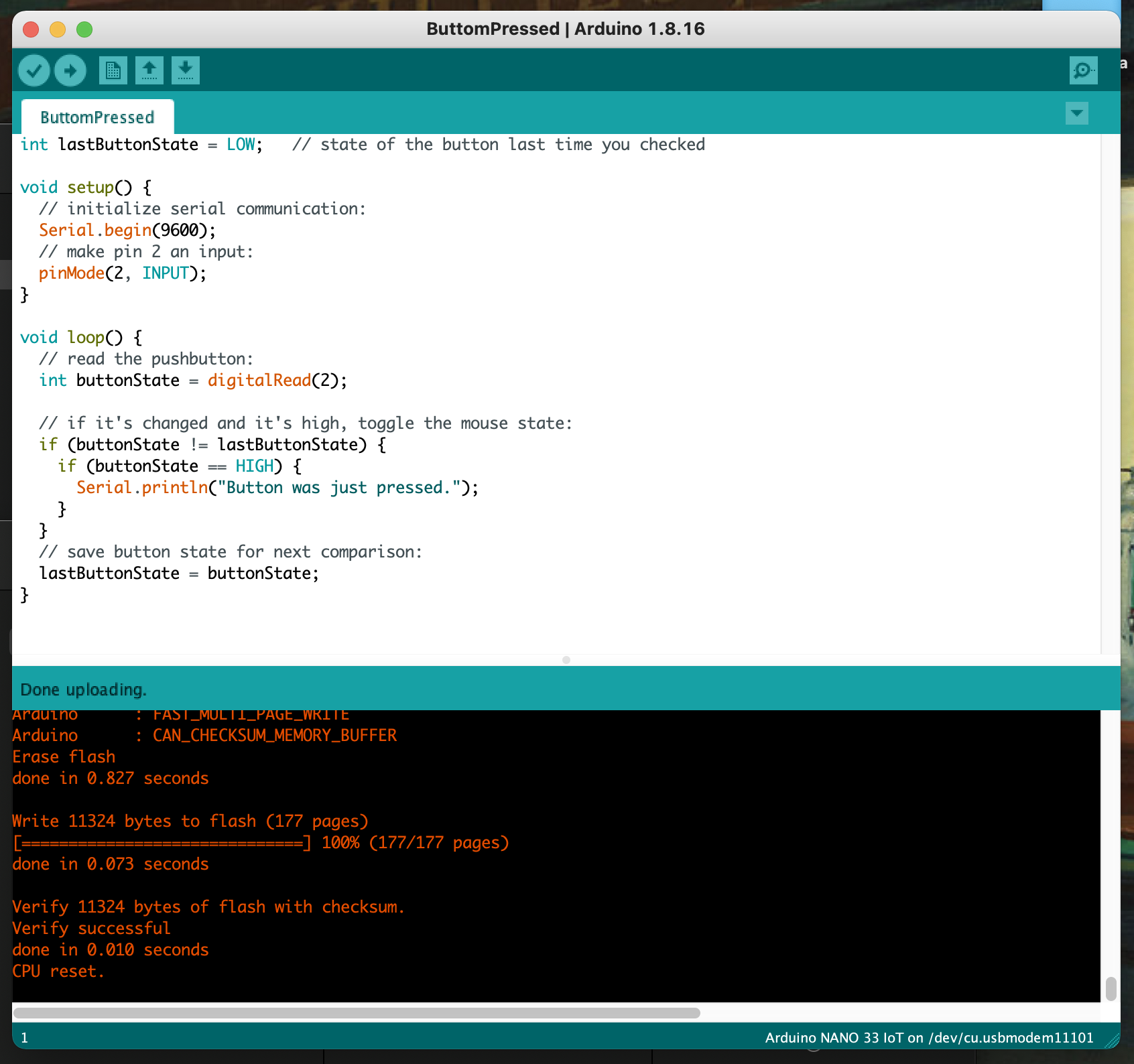Image resolution: width=1134 pixels, height=1064 pixels.
Task: Click 'if (buttonState == HIGH) {' line
Action: [x=180, y=466]
